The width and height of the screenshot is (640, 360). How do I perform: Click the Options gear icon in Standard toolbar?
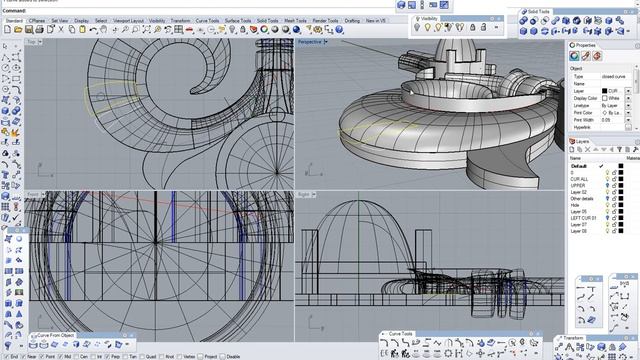(x=318, y=29)
